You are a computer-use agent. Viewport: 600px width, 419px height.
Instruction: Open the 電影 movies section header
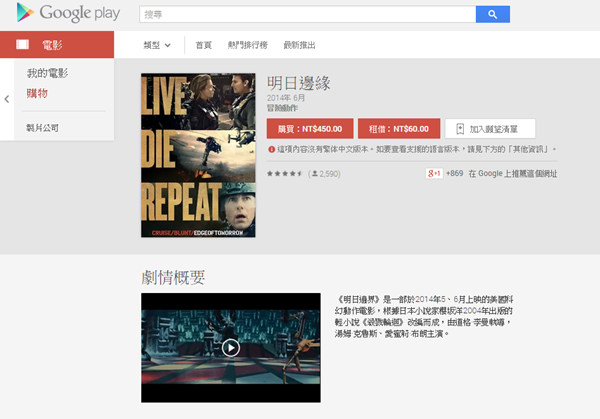(57, 44)
